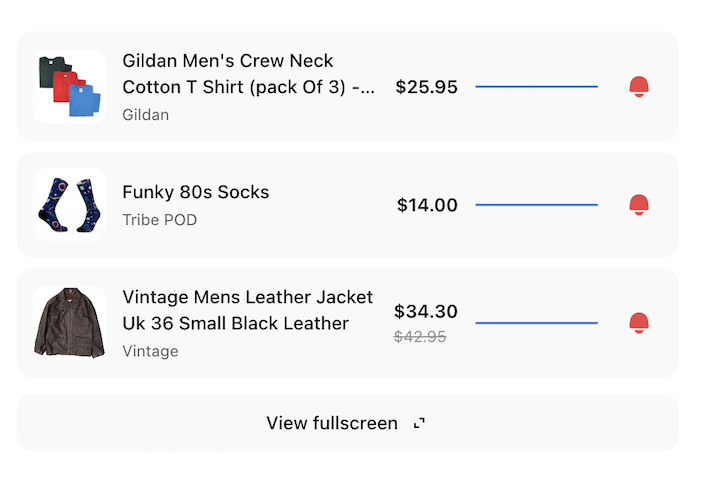Click the price alert bell for Gildan T Shirt
This screenshot has width=706, height=478.
(639, 87)
